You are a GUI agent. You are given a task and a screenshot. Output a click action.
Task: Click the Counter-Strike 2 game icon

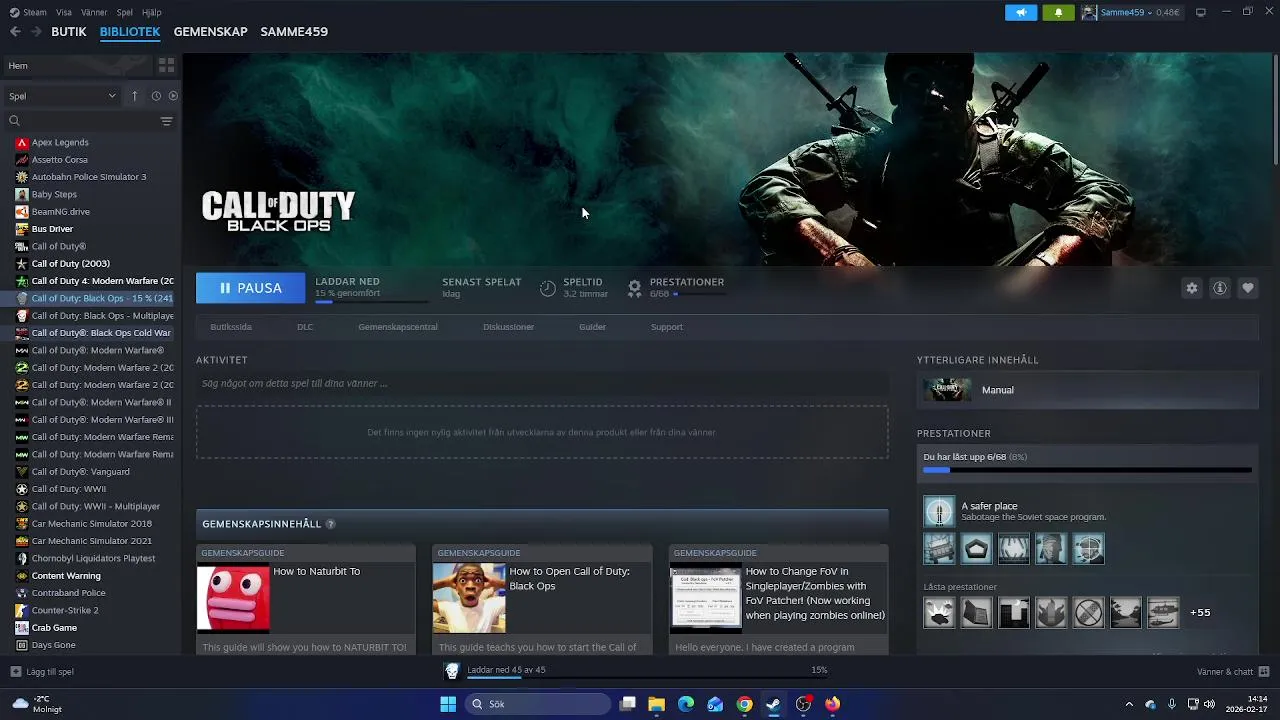click(22, 610)
